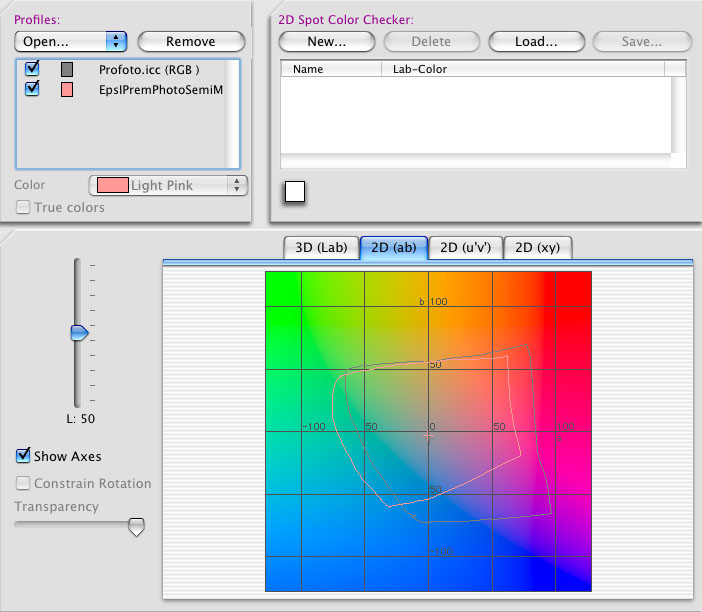
Task: Uncheck the Show Axes checkbox
Action: coord(23,455)
